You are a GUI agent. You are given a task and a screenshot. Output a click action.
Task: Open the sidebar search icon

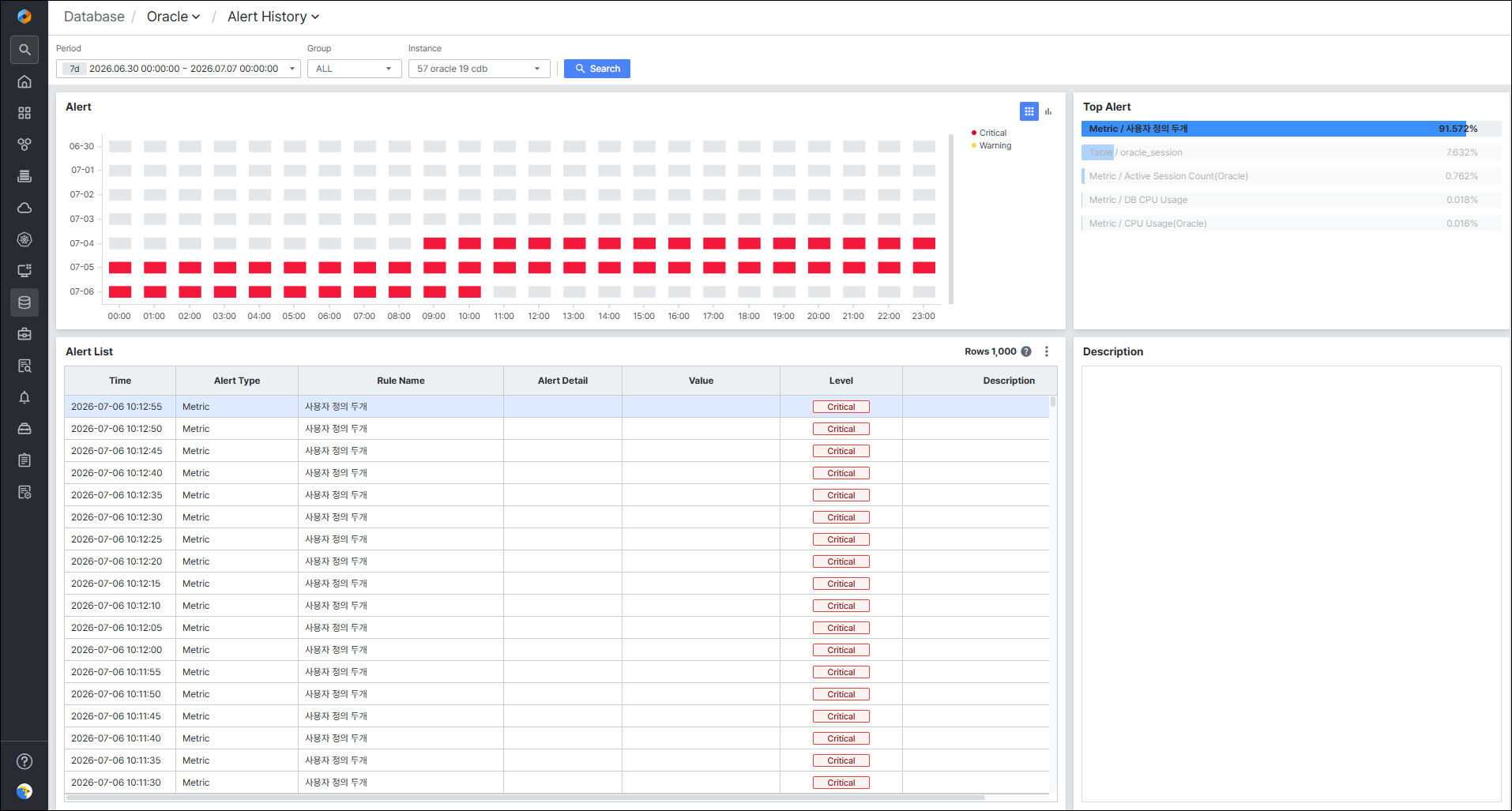coord(24,50)
